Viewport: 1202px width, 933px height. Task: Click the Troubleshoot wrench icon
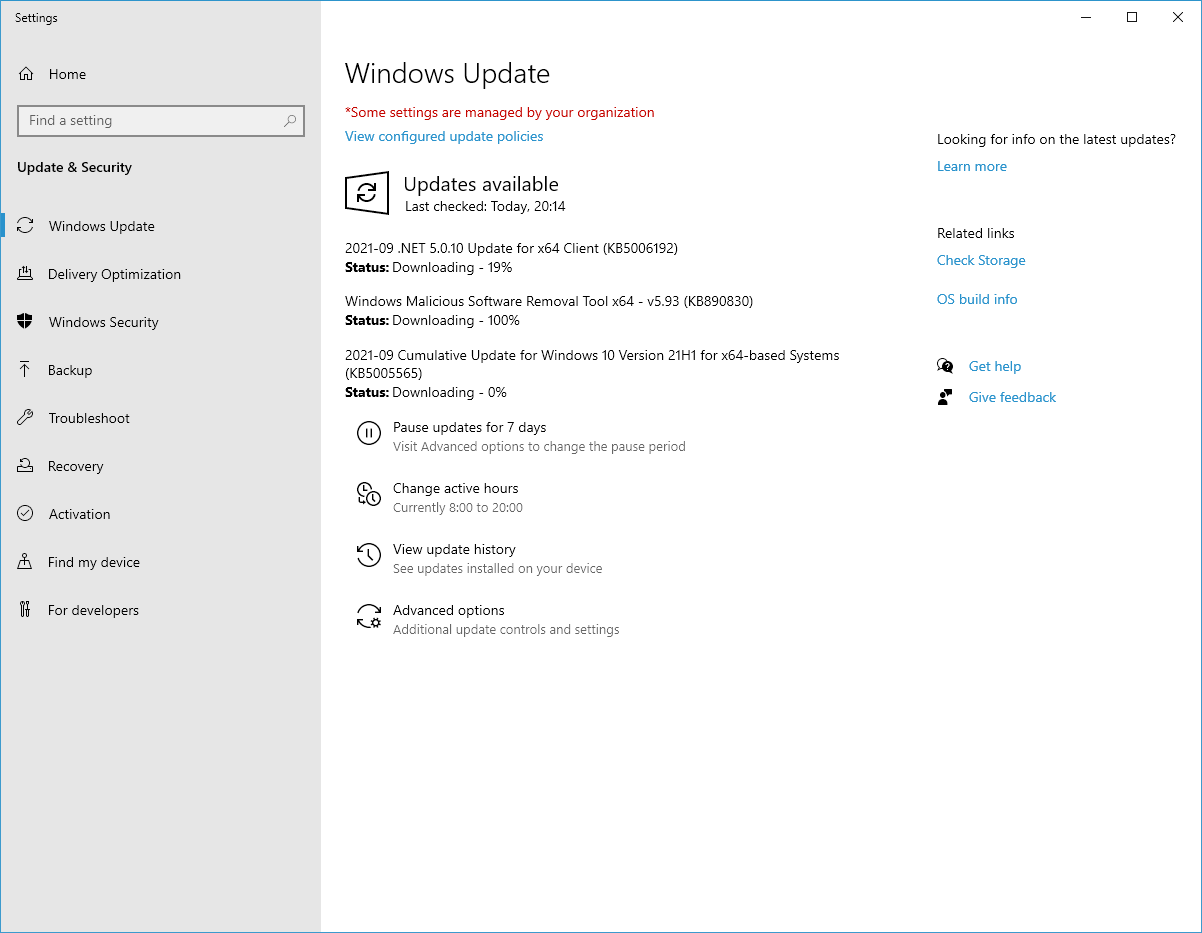click(x=26, y=418)
